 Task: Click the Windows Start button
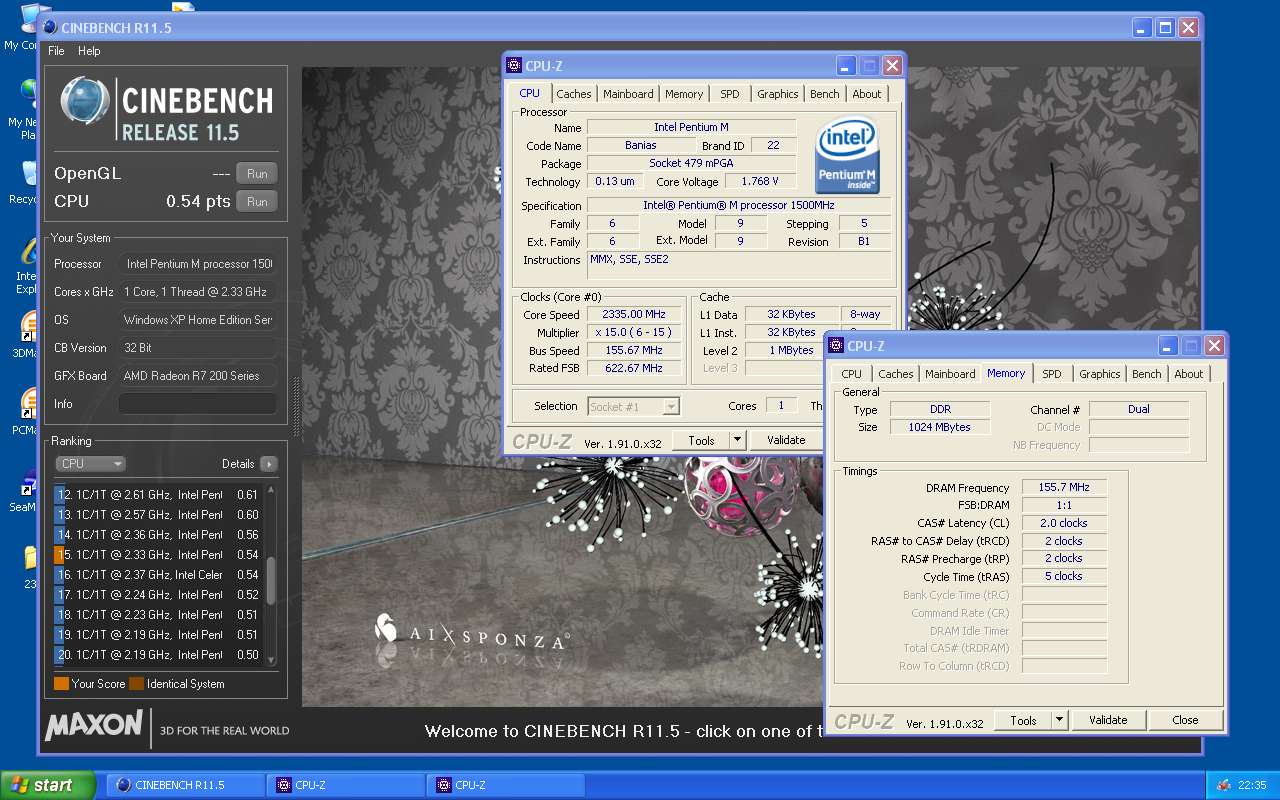48,785
